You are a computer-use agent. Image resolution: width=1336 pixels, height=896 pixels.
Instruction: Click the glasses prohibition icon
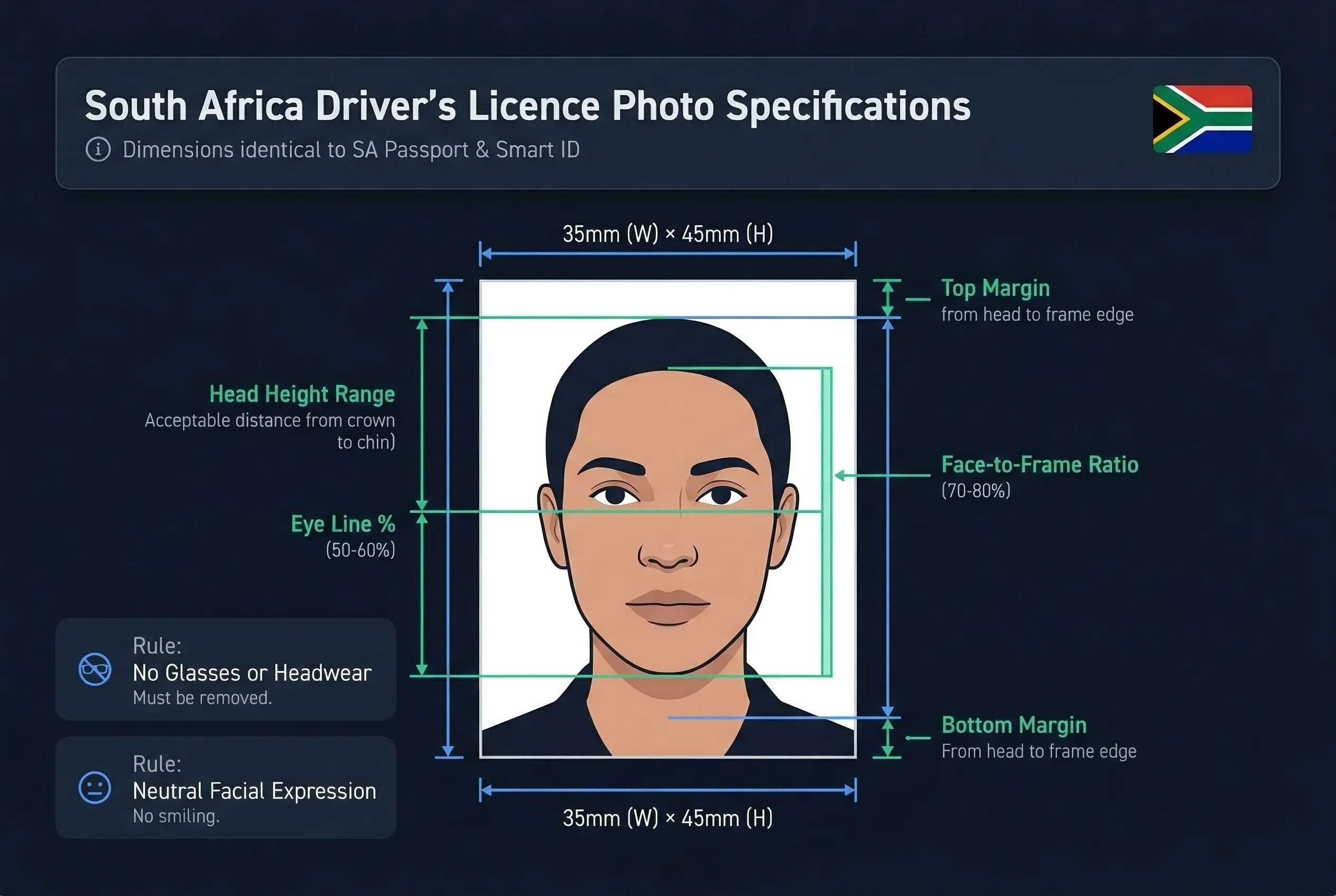point(95,670)
